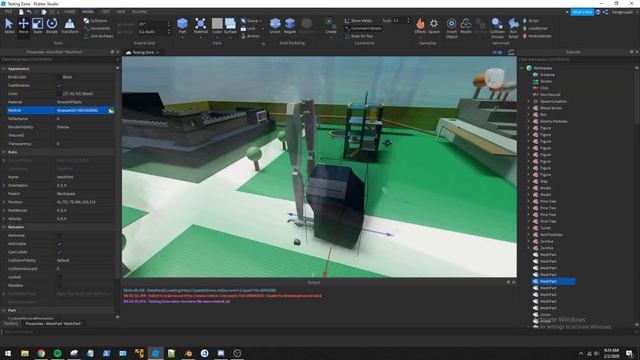Insert a new ModuleScript
This screenshot has height=360, width=640.
537,36
